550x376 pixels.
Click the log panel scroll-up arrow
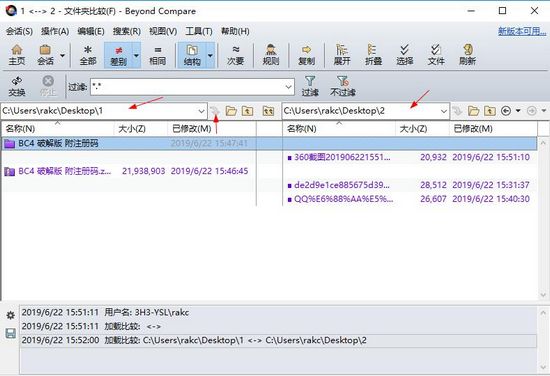coord(543,312)
